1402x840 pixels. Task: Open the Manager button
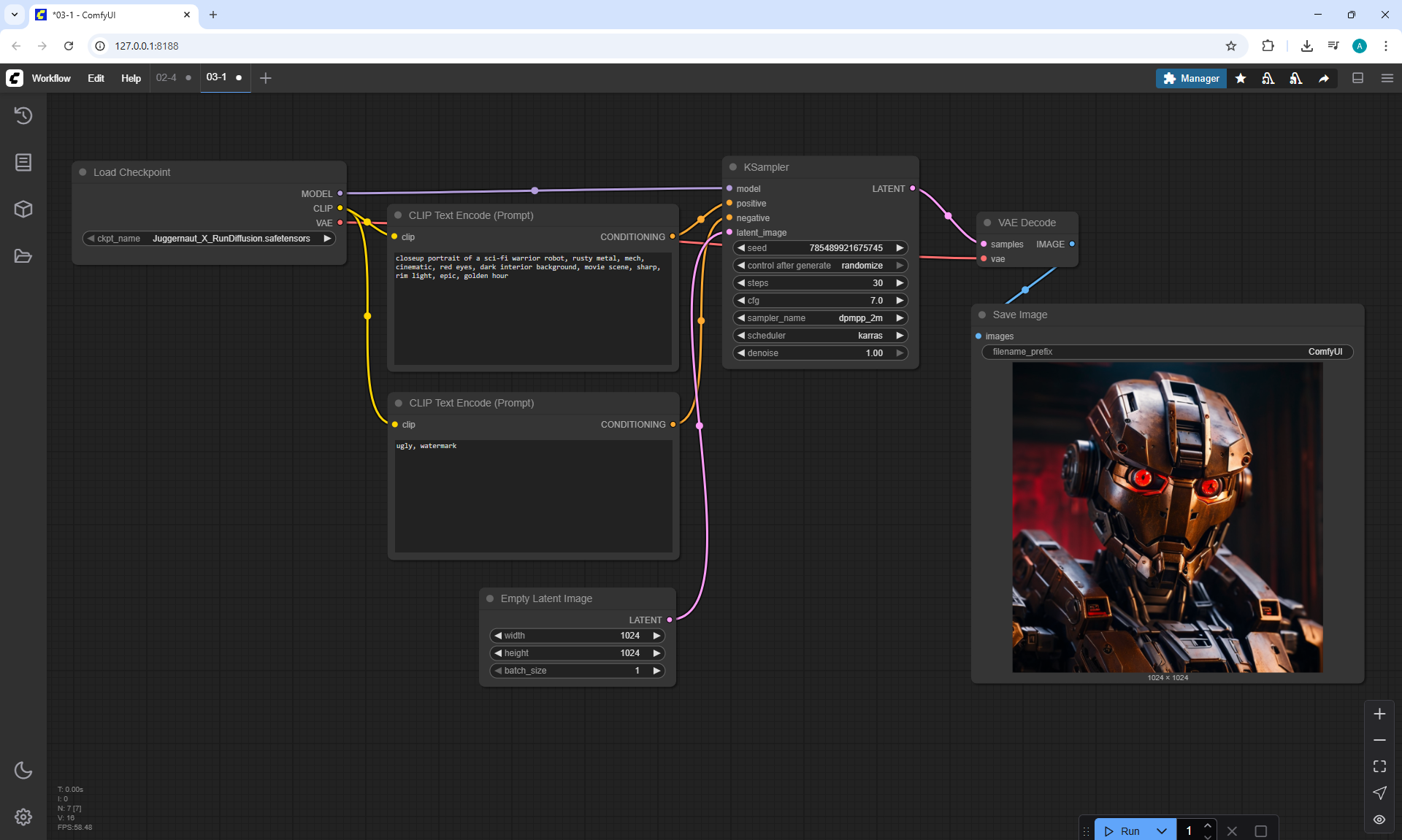pos(1191,78)
